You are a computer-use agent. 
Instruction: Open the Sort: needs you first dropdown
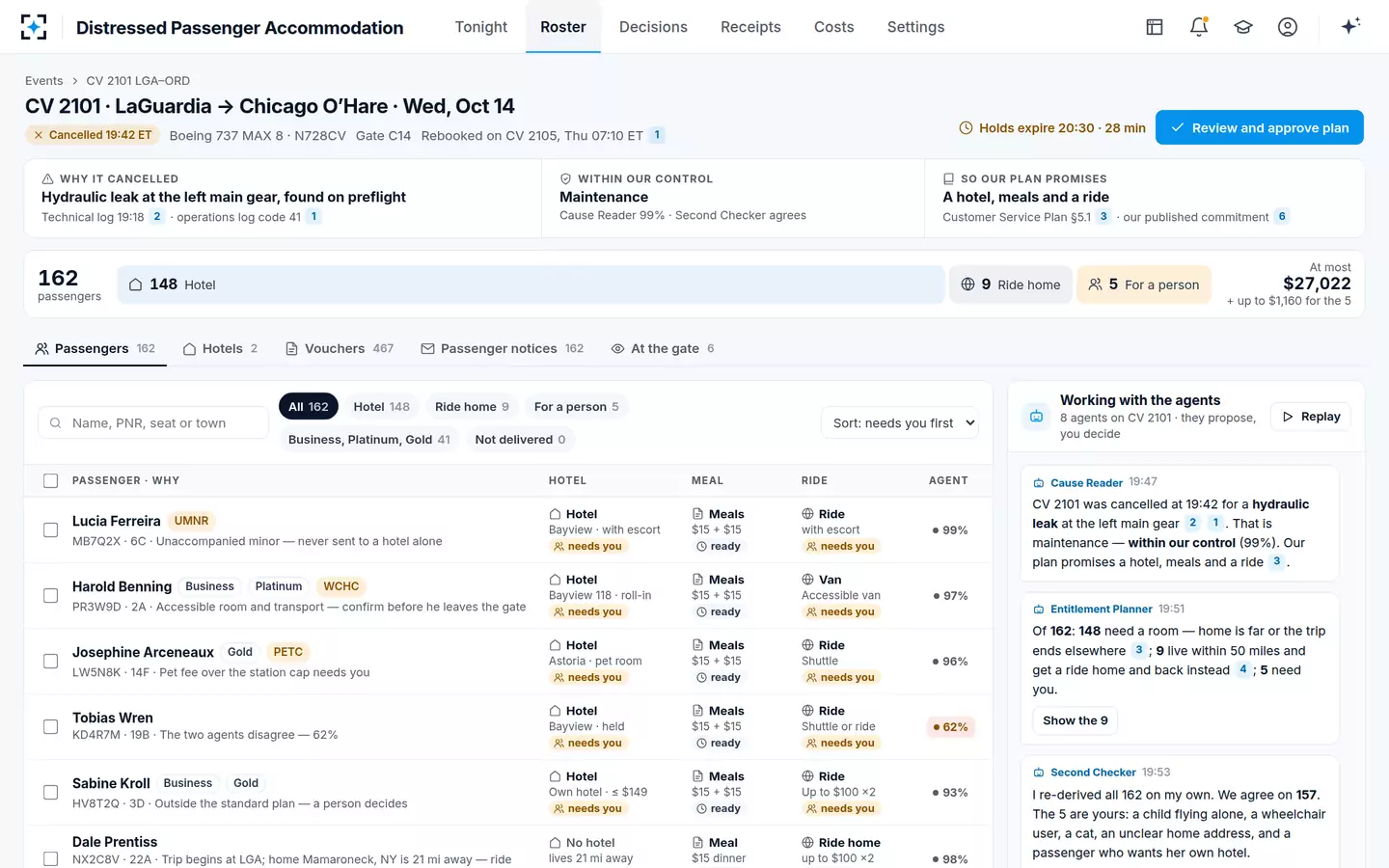(x=899, y=422)
